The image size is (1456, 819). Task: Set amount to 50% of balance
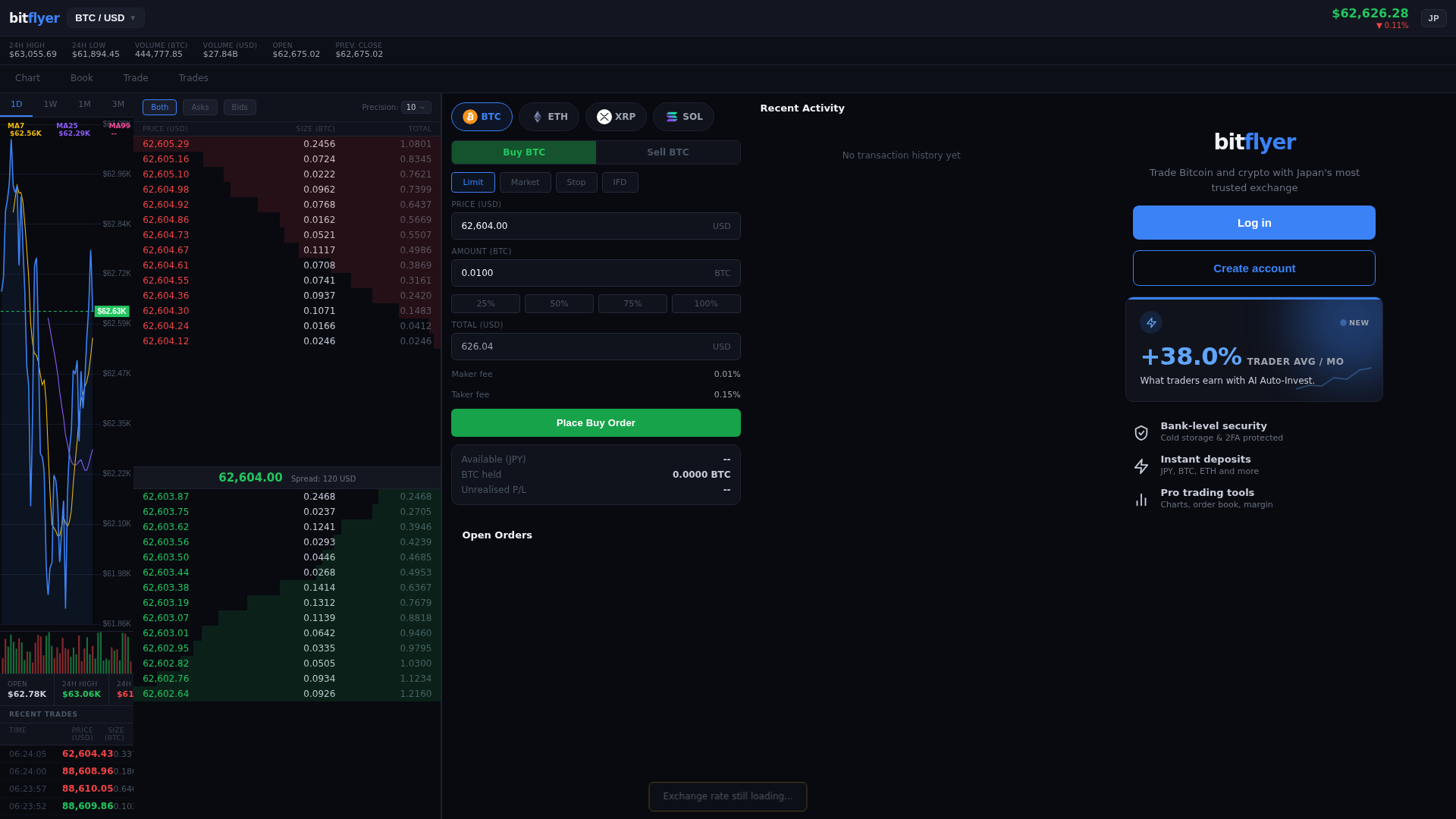[x=559, y=304]
